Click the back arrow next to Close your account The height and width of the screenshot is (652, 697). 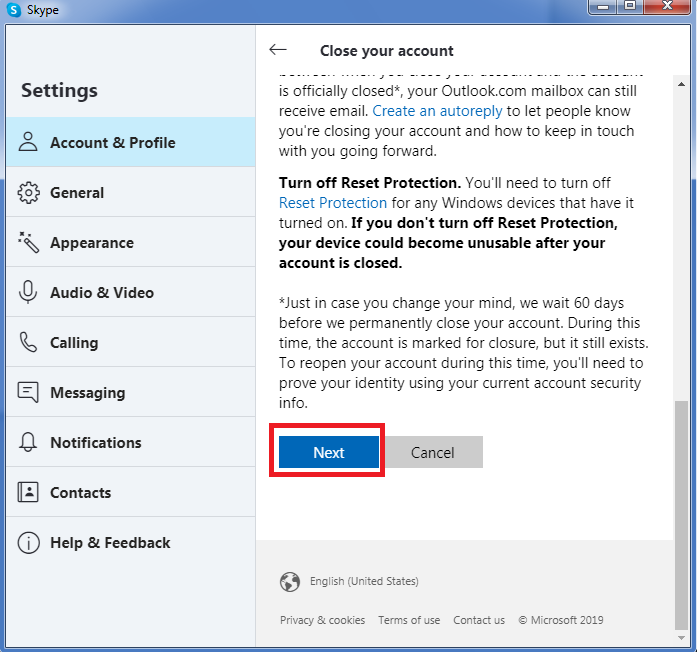278,50
